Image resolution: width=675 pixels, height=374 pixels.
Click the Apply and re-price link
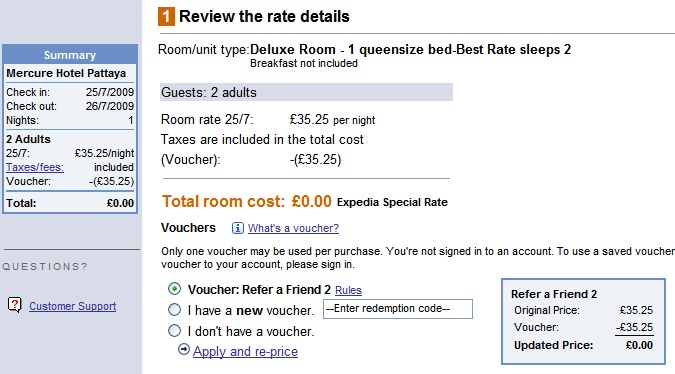245,351
